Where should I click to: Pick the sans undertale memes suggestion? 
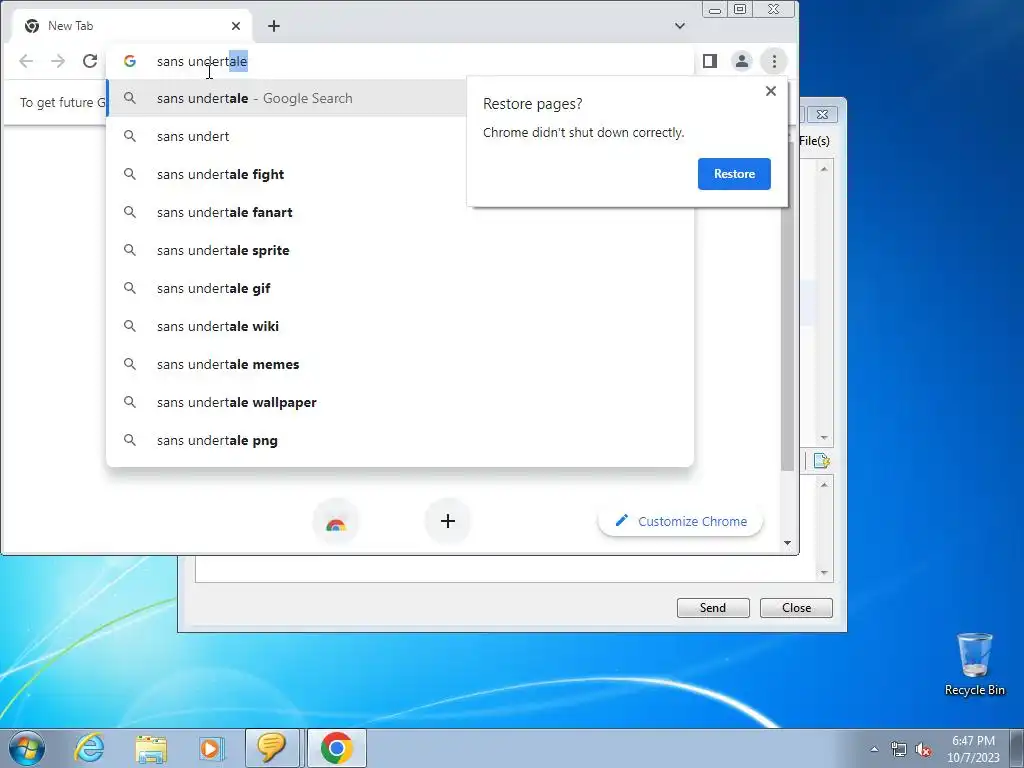[x=400, y=364]
